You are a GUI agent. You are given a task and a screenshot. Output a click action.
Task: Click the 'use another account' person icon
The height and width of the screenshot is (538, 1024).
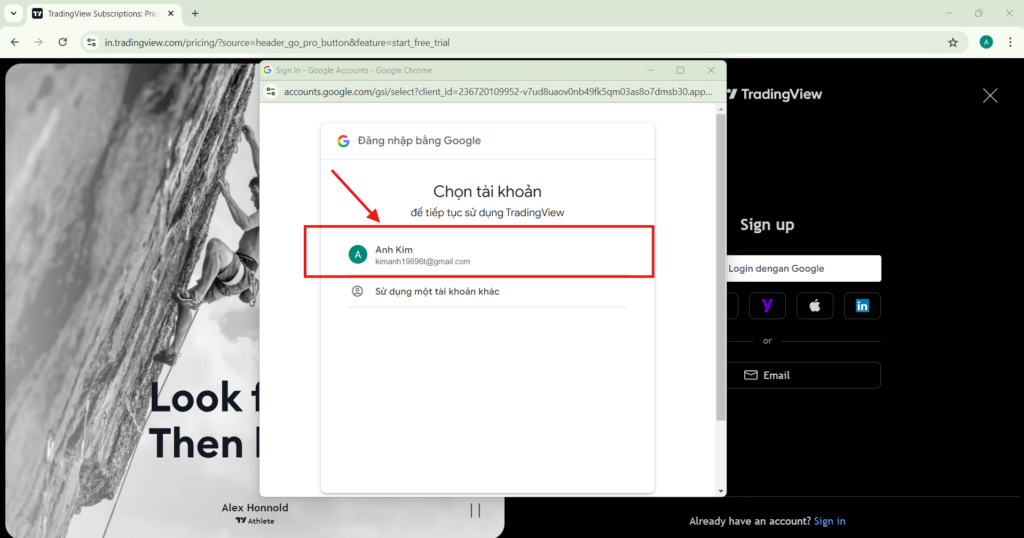(357, 291)
